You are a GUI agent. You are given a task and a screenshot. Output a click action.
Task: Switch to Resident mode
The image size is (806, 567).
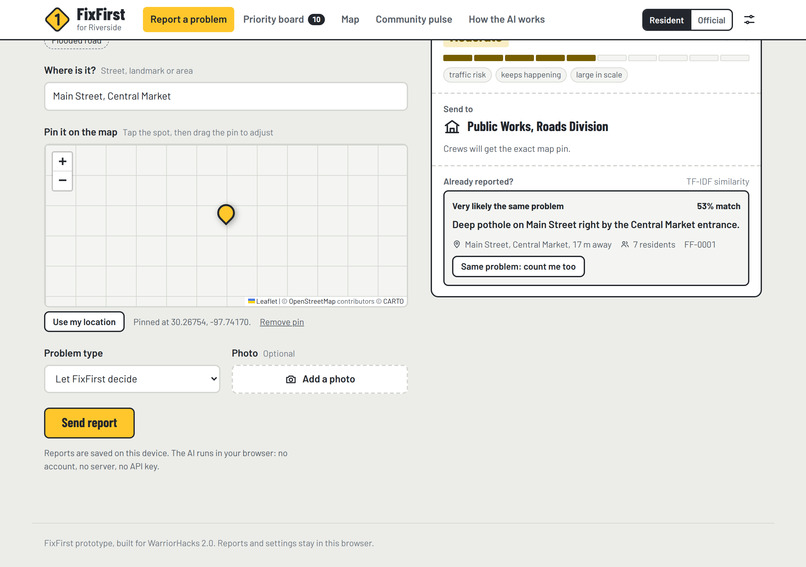(x=666, y=20)
